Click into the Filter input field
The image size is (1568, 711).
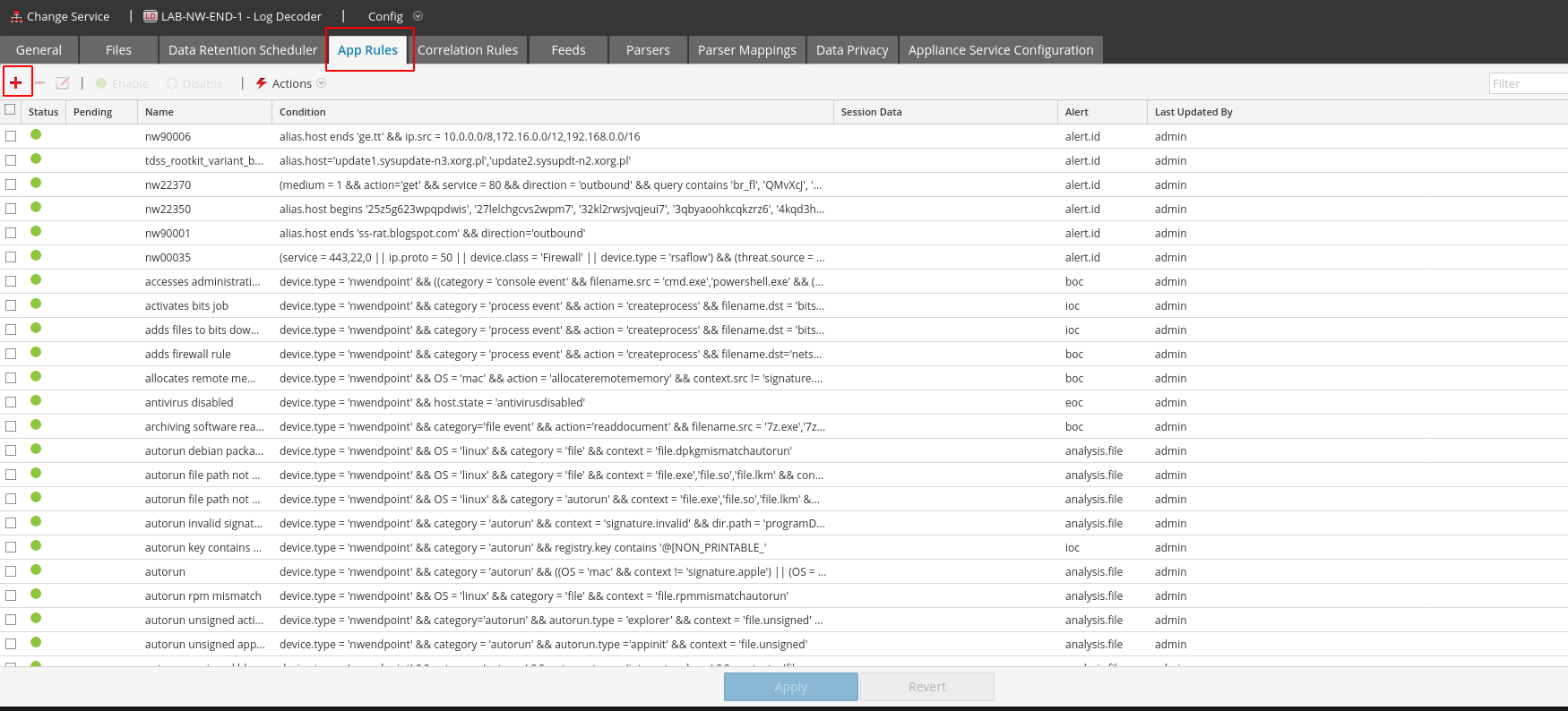(1527, 83)
